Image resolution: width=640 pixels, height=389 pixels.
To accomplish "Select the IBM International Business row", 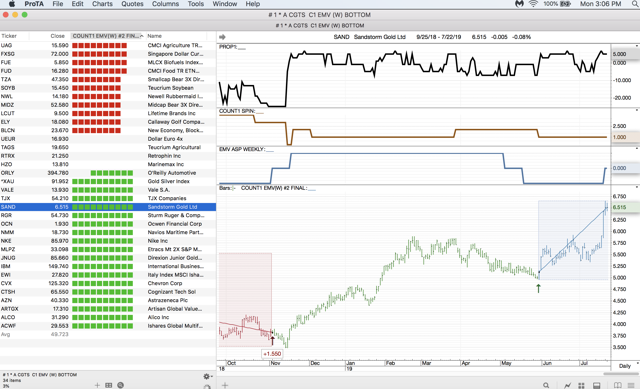I will (108, 266).
